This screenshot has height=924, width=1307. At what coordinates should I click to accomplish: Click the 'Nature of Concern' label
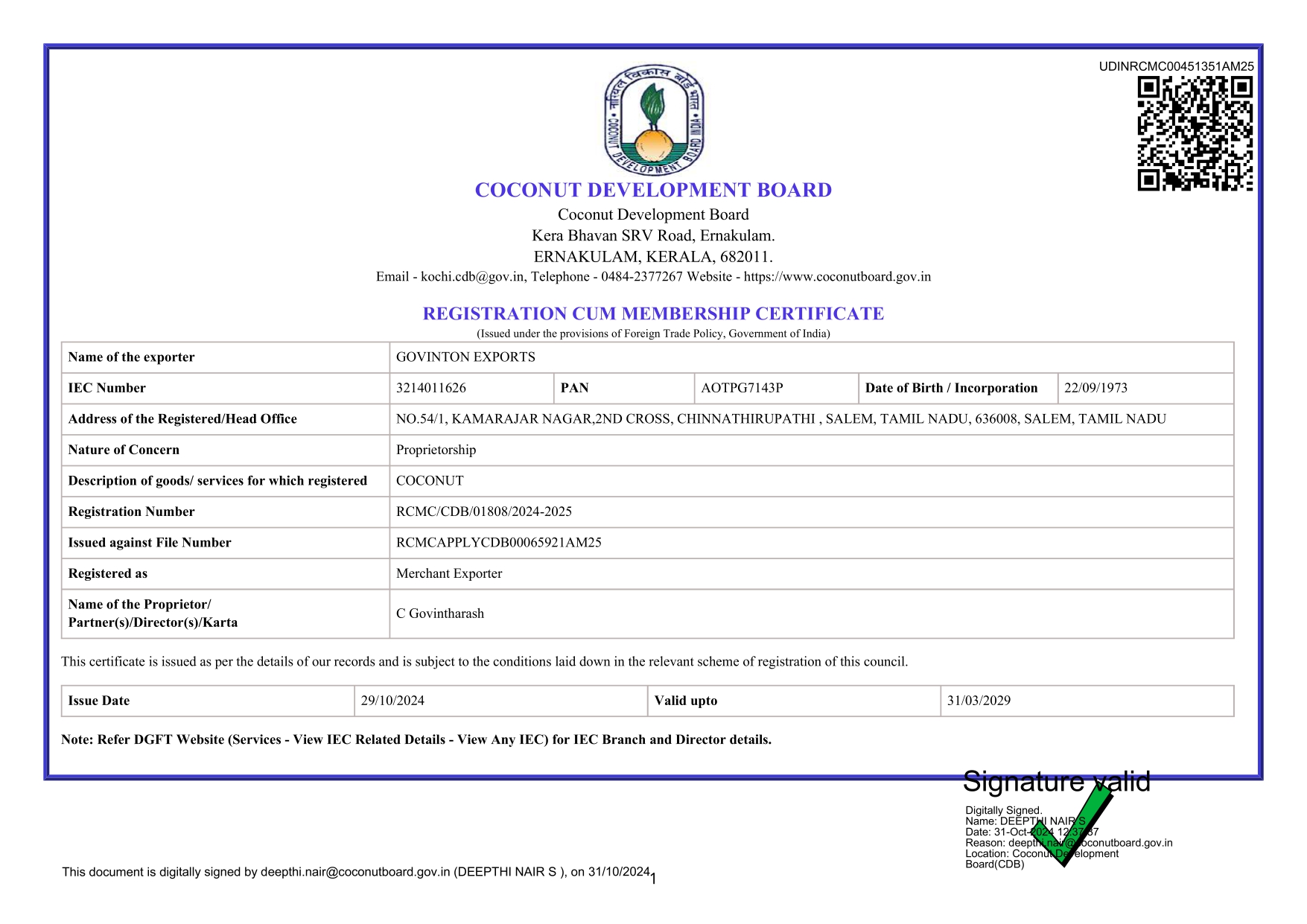(124, 450)
